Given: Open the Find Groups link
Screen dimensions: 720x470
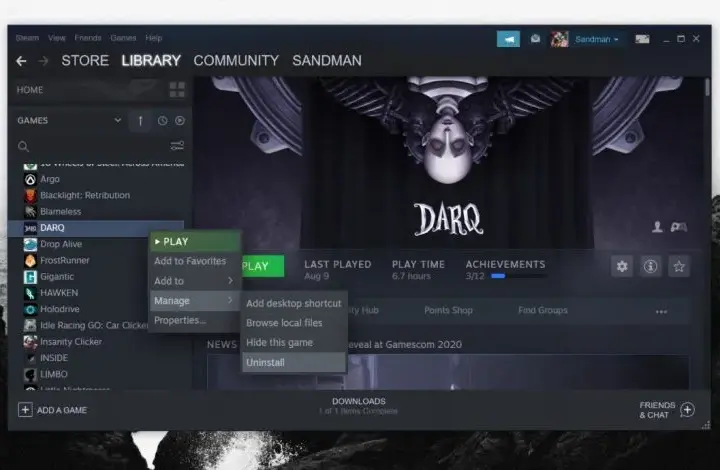Looking at the screenshot, I should click(x=543, y=310).
